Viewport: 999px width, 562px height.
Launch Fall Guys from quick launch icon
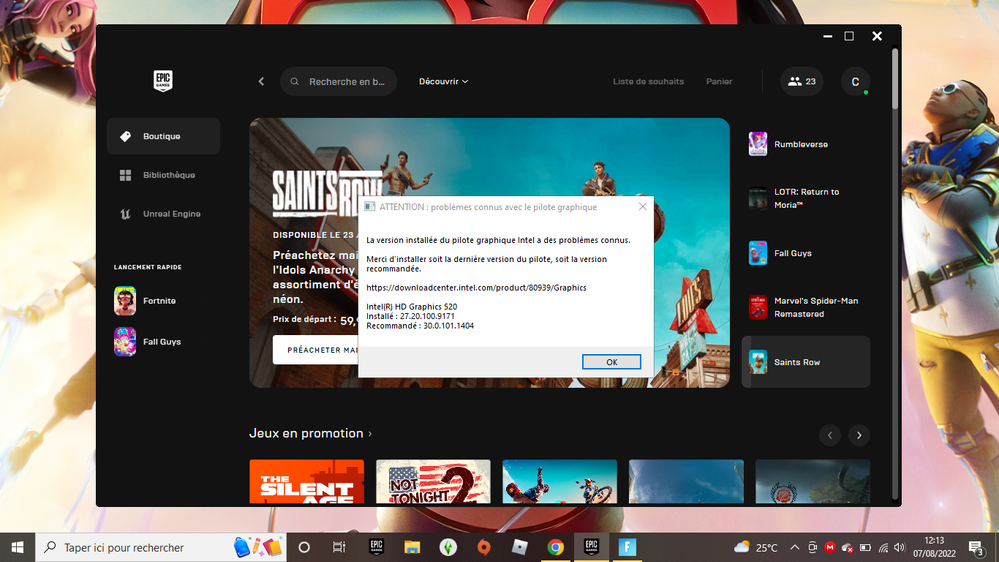125,342
